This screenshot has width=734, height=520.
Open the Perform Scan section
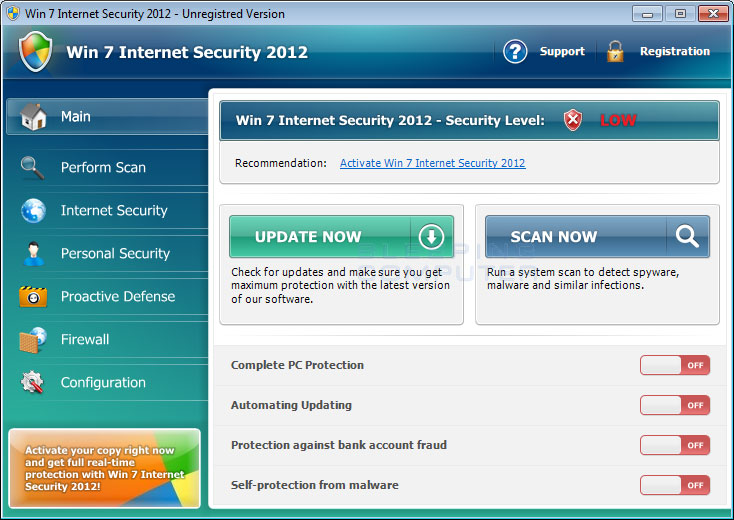pyautogui.click(x=107, y=168)
